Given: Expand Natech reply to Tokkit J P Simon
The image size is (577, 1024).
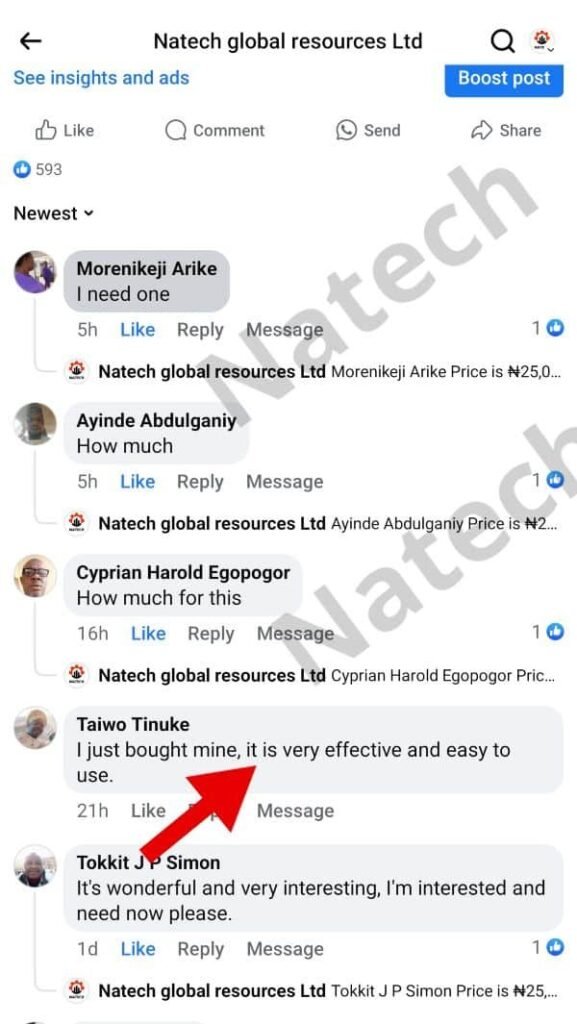Looking at the screenshot, I should pyautogui.click(x=313, y=991).
